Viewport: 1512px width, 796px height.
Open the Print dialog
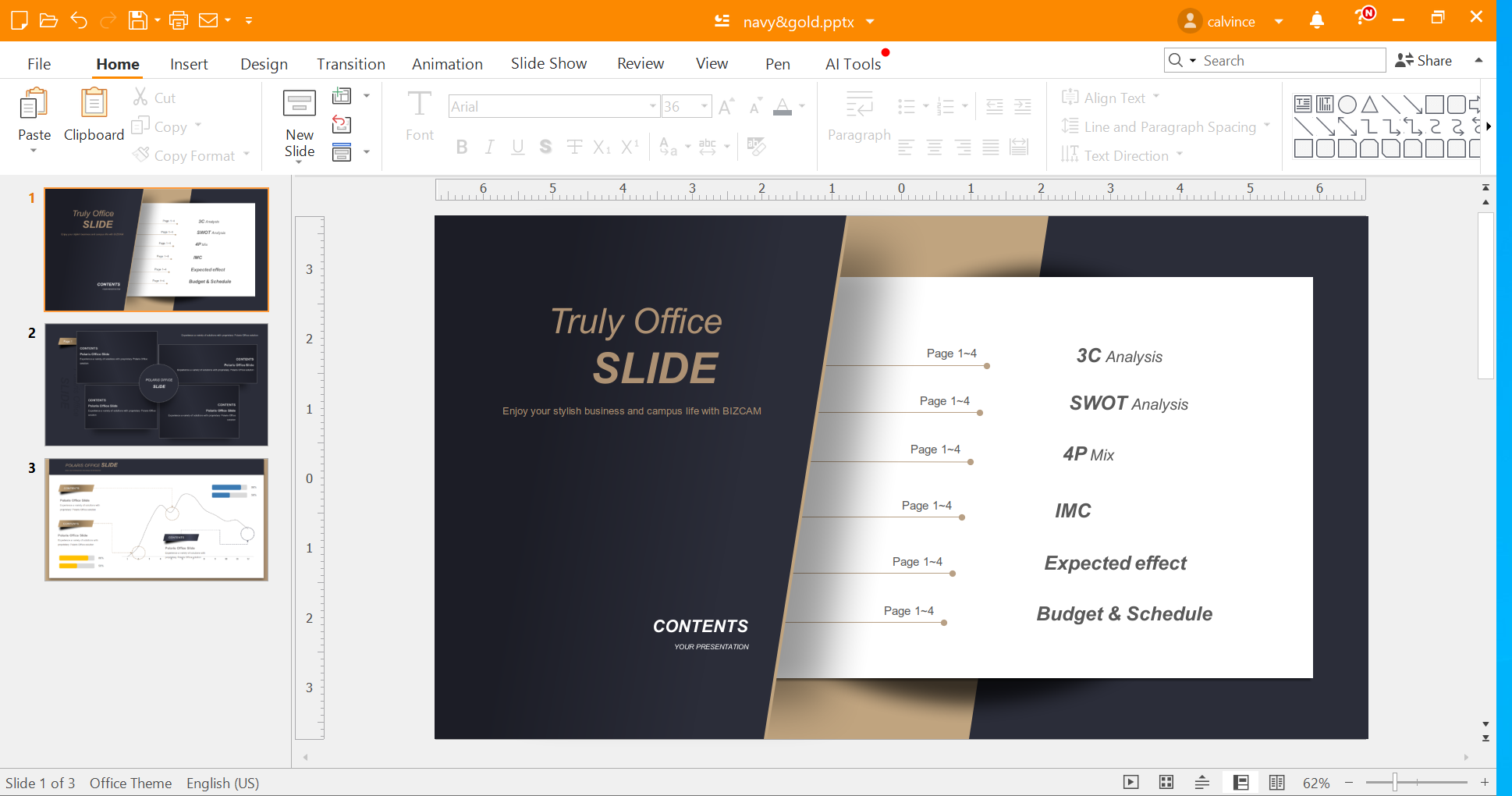coord(178,20)
